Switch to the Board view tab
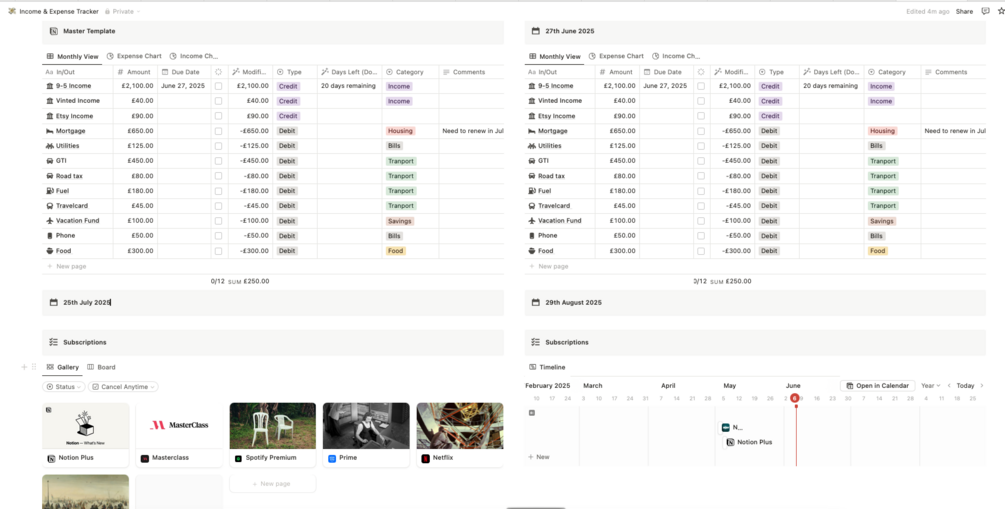 101,367
